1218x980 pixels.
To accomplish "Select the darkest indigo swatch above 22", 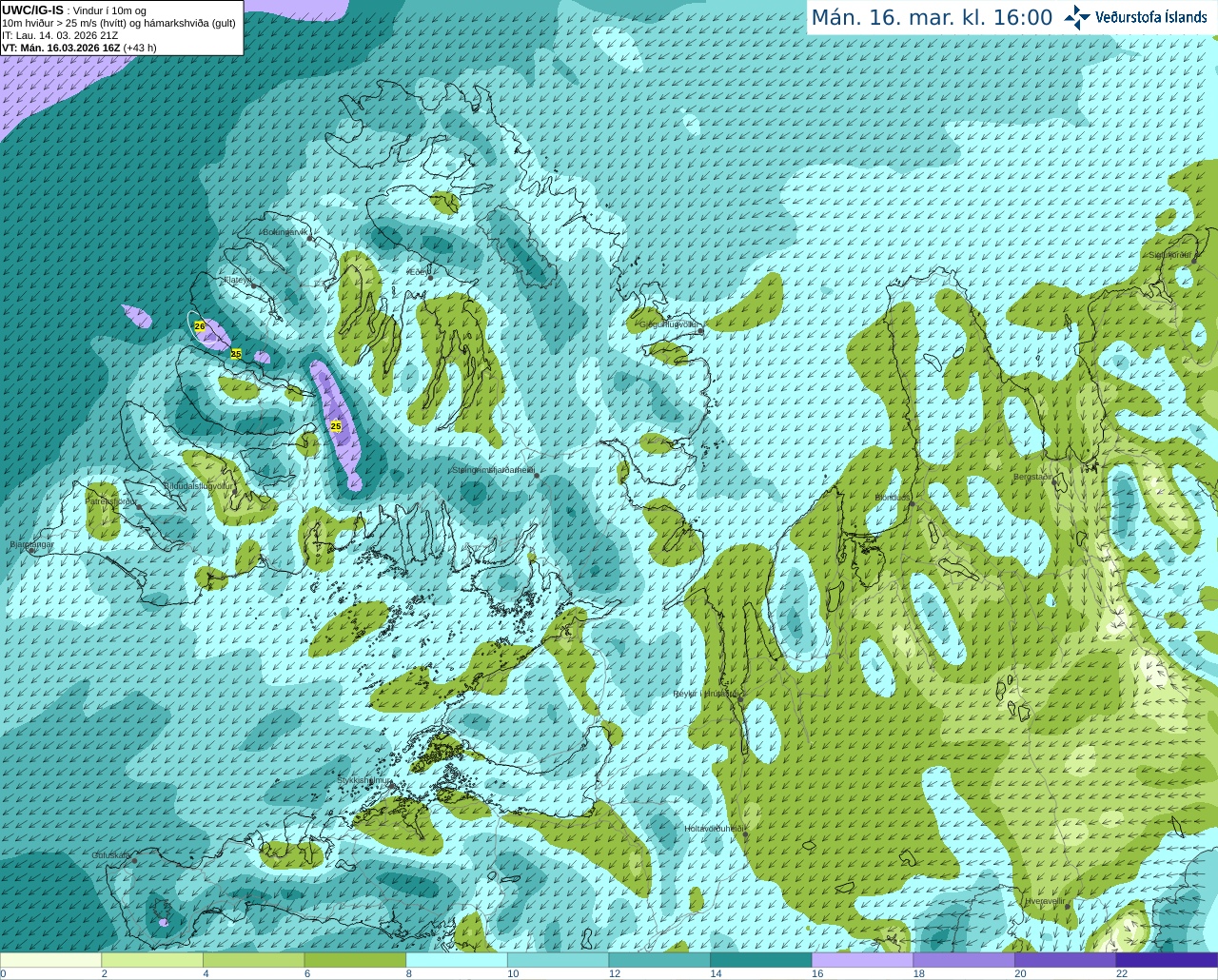I will (1167, 960).
